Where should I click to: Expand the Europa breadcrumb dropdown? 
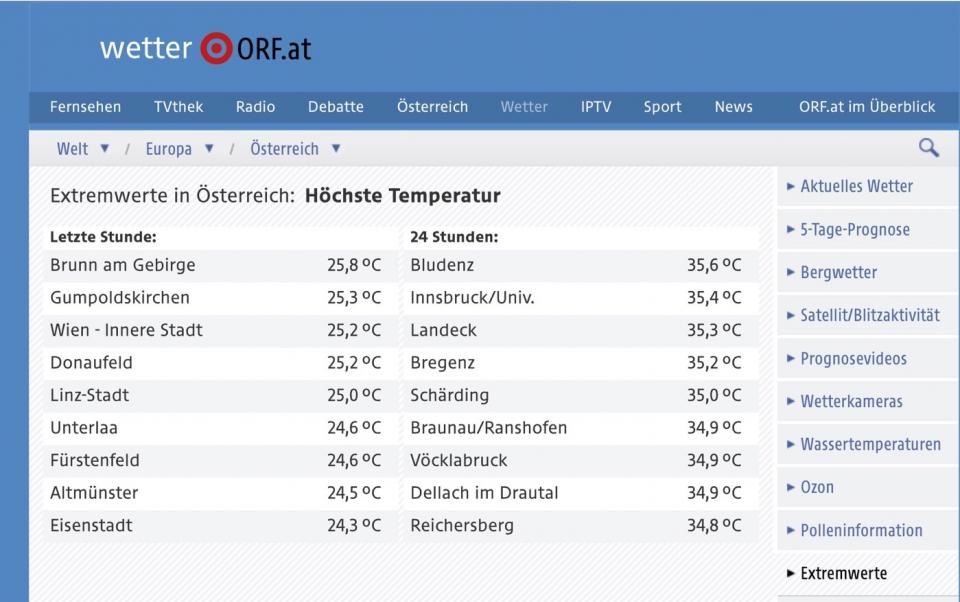pos(209,149)
